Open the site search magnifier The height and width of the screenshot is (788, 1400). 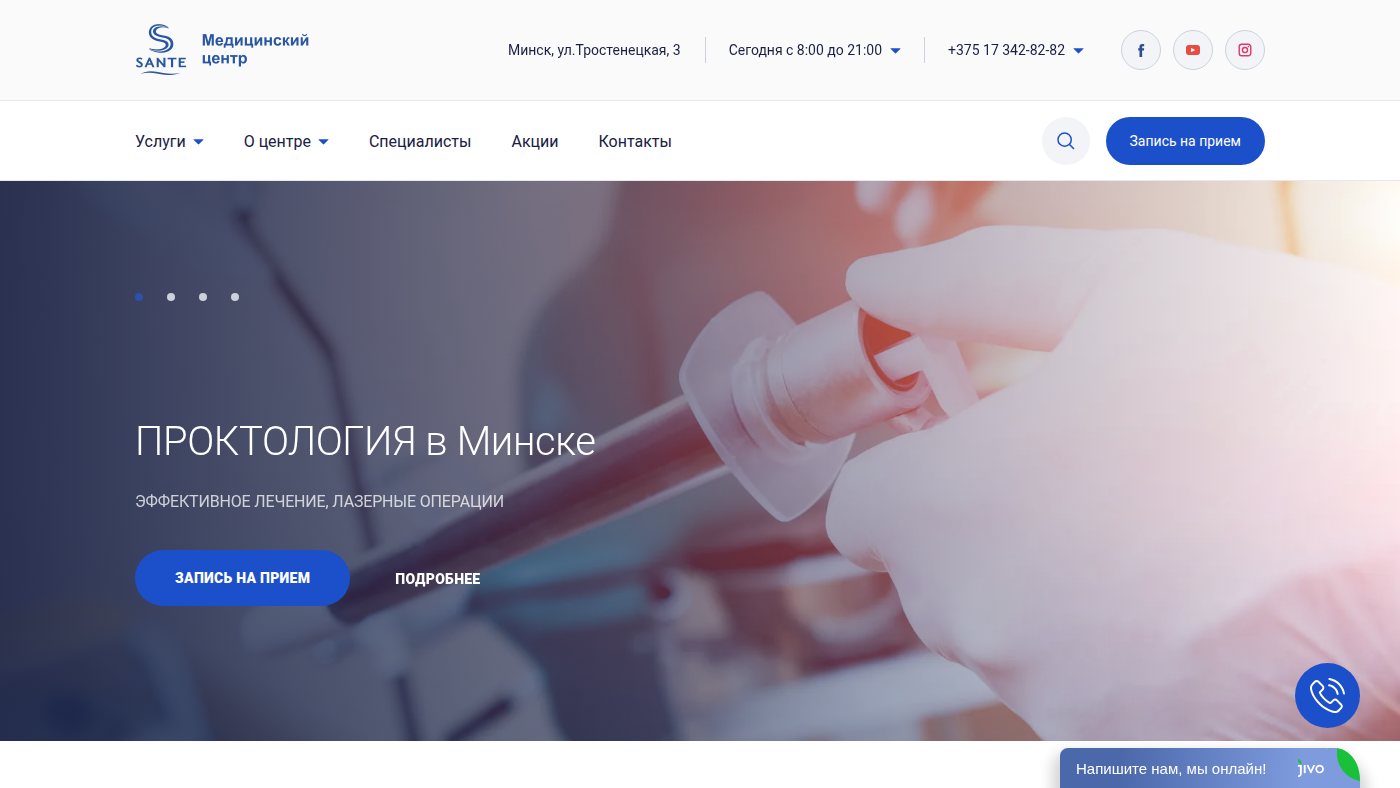1066,141
